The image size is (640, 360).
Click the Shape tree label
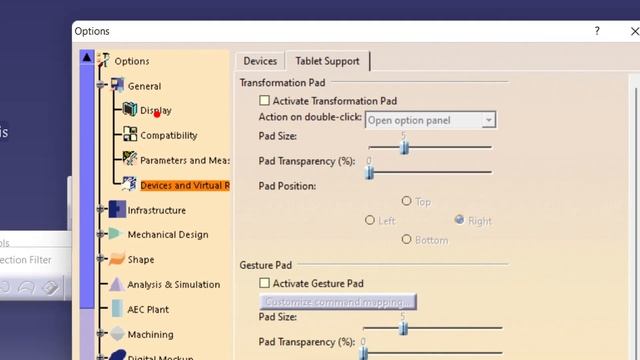pos(141,260)
